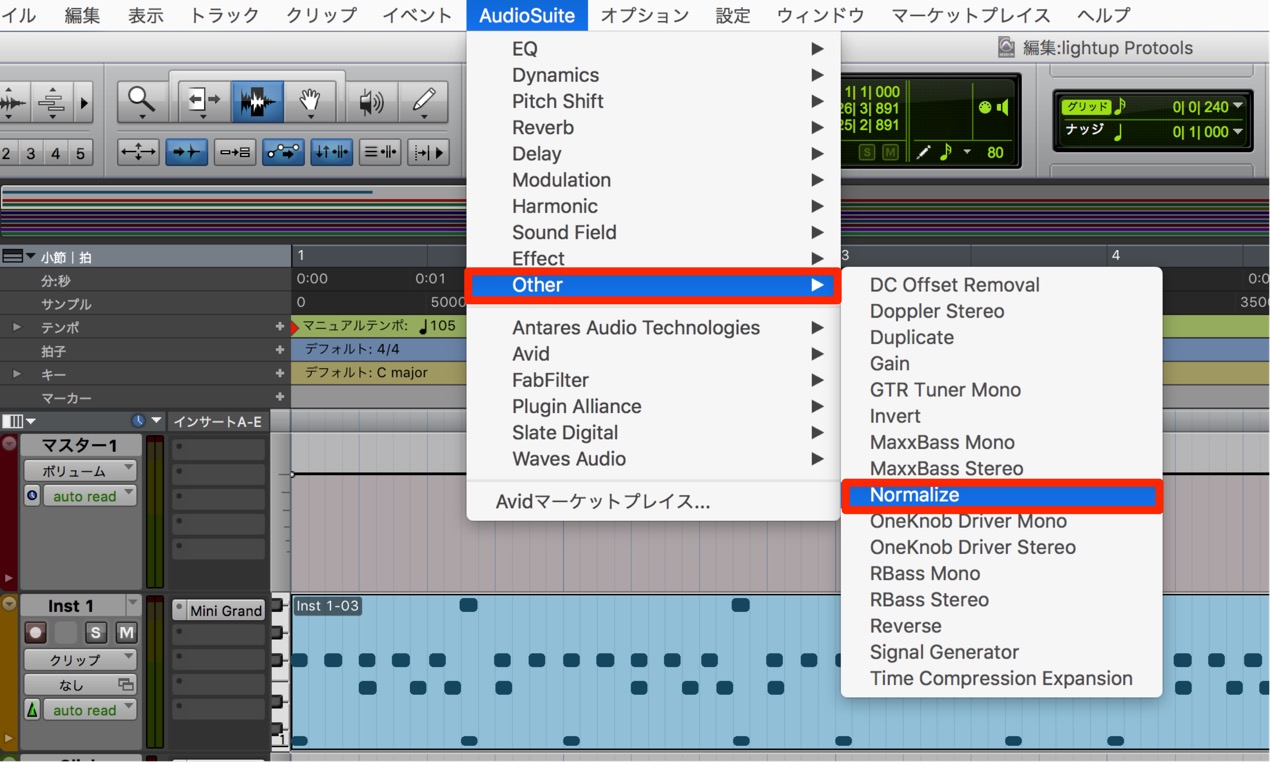Select the Pencil tool
The width and height of the screenshot is (1270, 762).
pyautogui.click(x=423, y=101)
